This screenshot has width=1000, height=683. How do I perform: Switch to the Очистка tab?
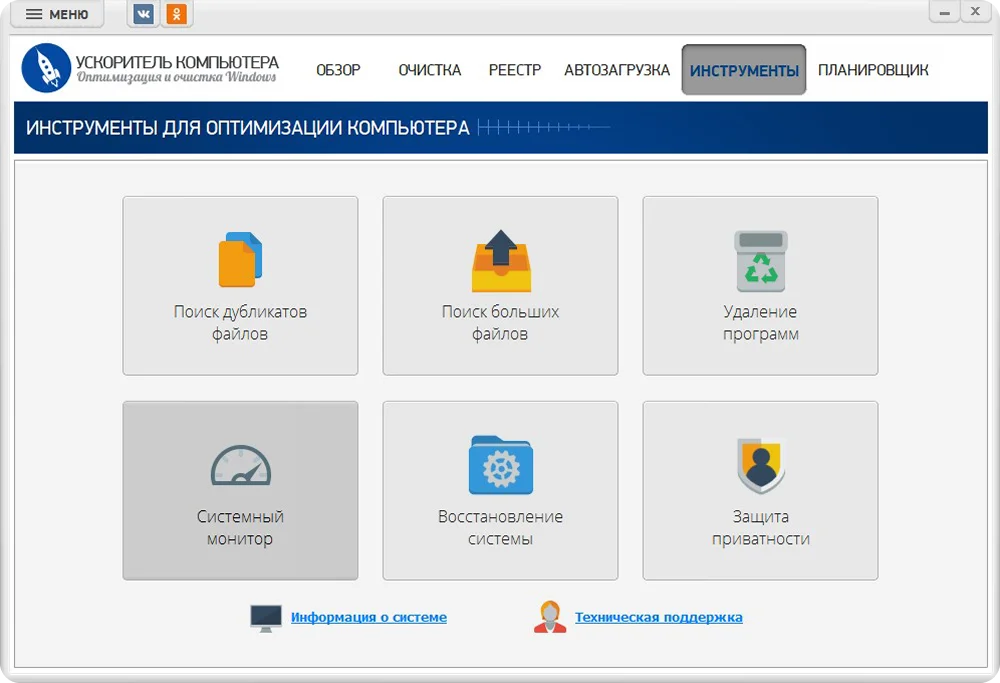pos(430,70)
